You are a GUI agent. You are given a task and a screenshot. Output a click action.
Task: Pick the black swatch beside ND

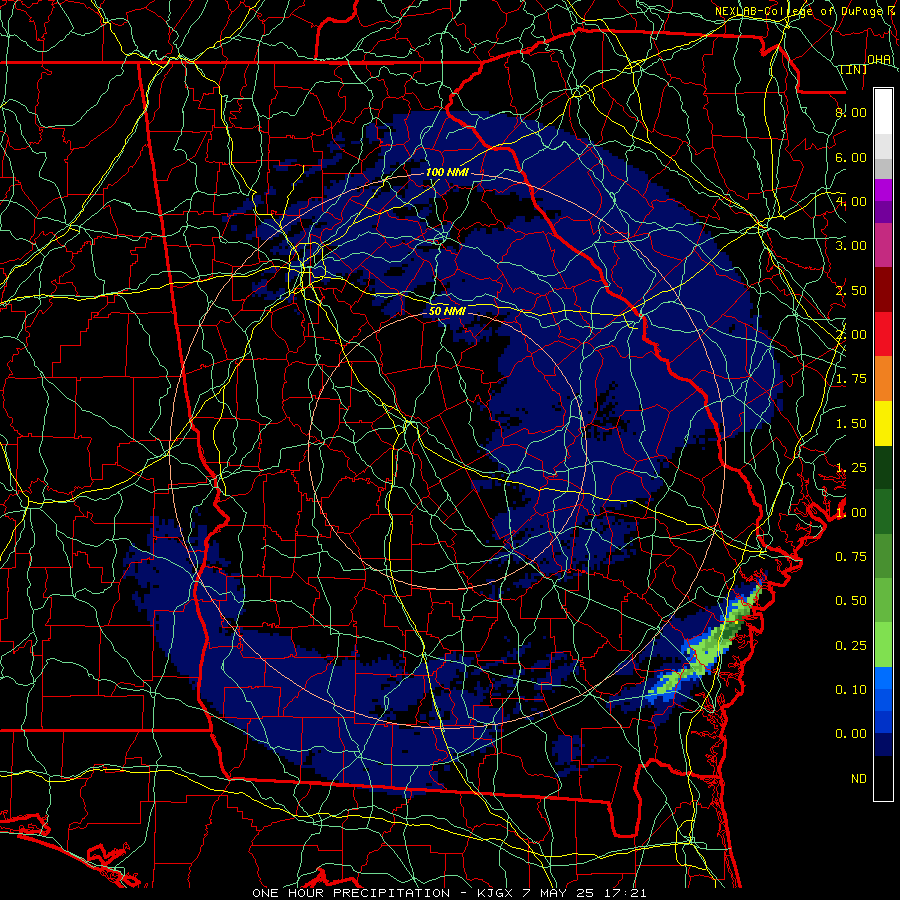(x=883, y=778)
